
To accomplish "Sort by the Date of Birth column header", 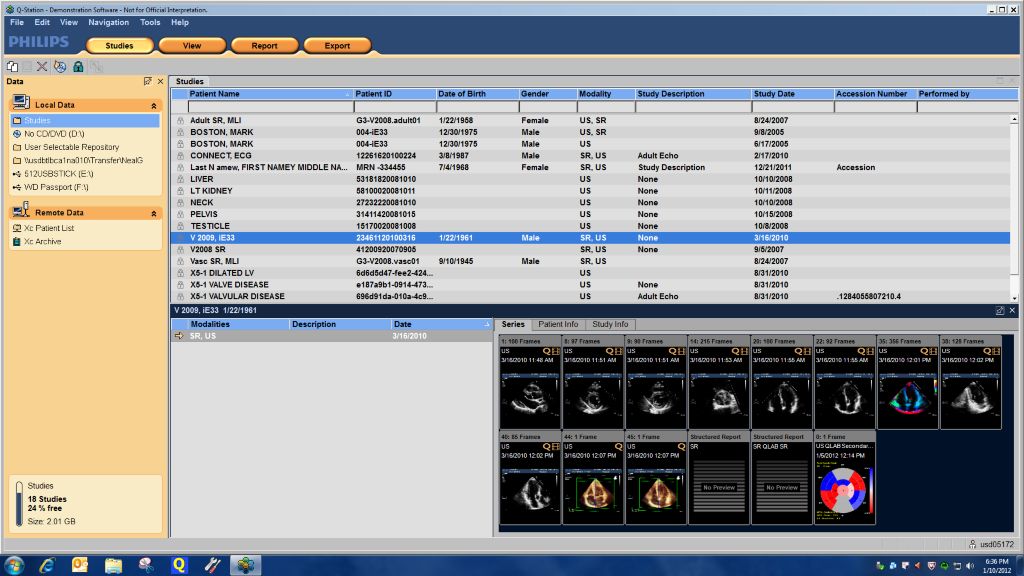I will [477, 94].
